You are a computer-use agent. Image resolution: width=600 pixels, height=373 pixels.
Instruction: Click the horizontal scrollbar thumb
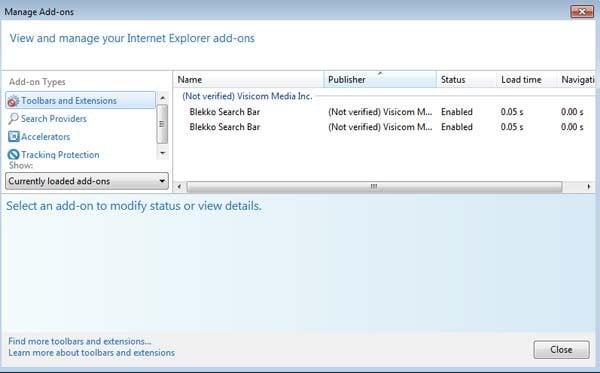(x=374, y=187)
